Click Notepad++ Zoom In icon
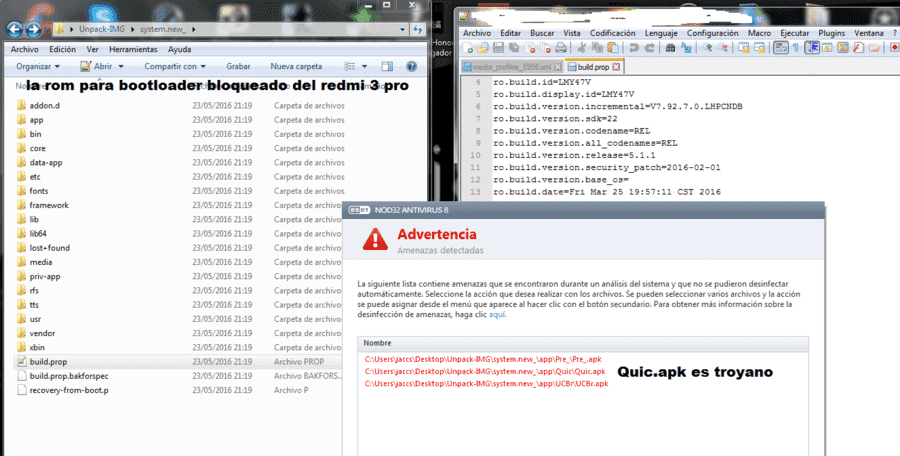 pyautogui.click(x=707, y=48)
